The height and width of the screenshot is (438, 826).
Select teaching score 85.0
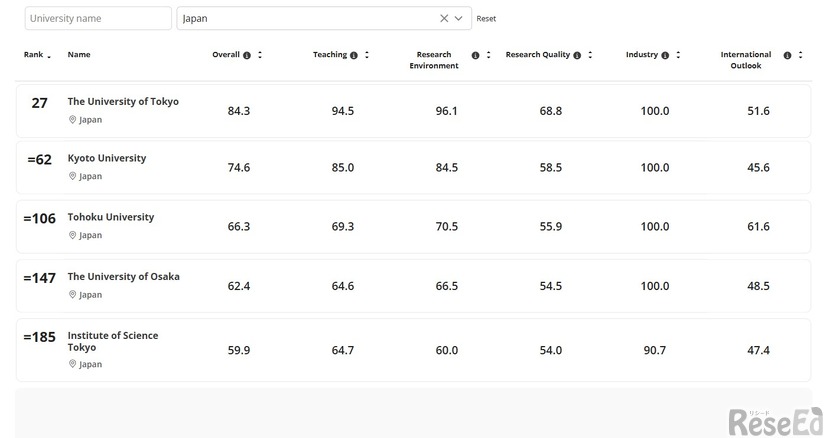click(343, 168)
